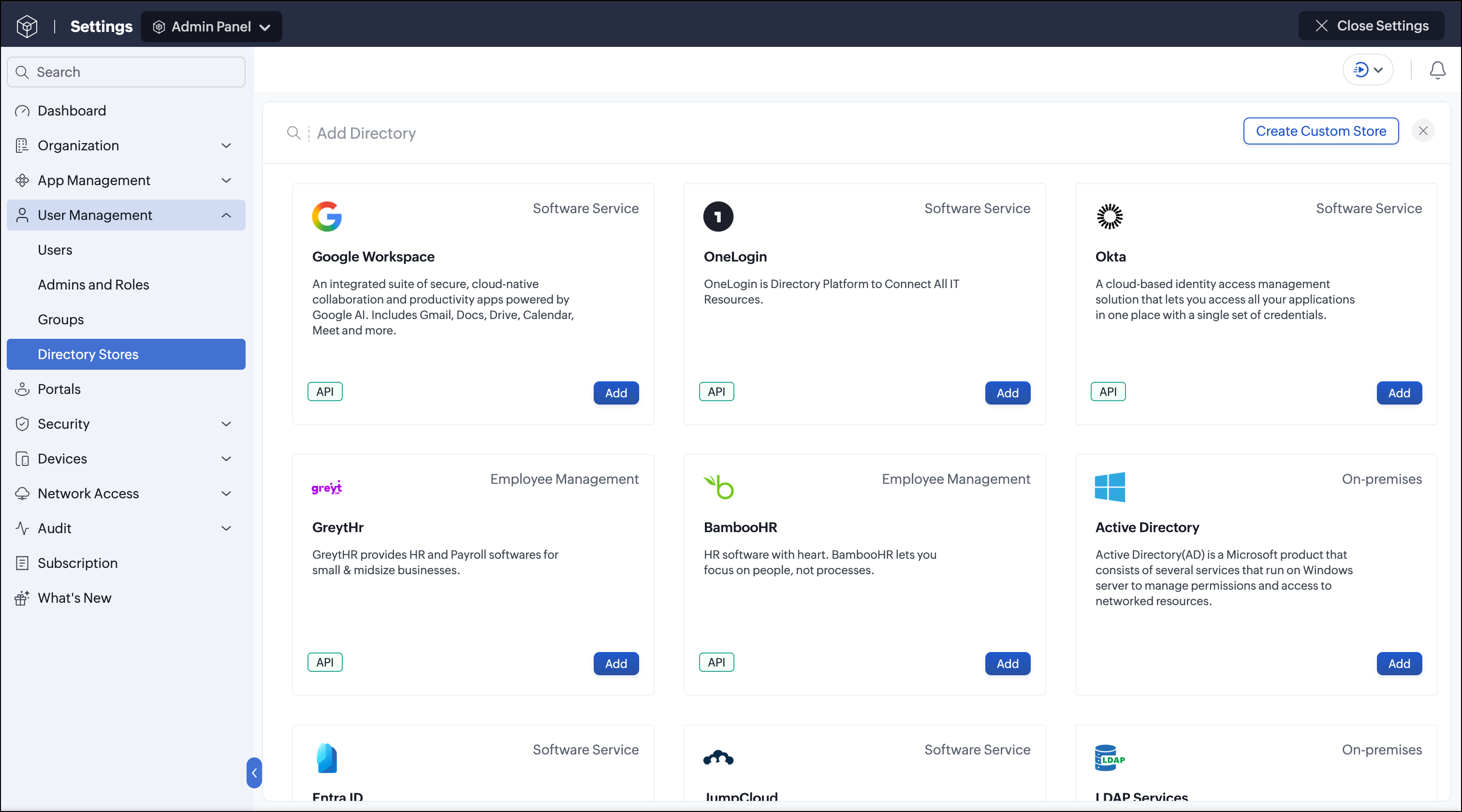Click Employee Management label on GreytHr
Image resolution: width=1462 pixels, height=812 pixels.
[x=565, y=479]
